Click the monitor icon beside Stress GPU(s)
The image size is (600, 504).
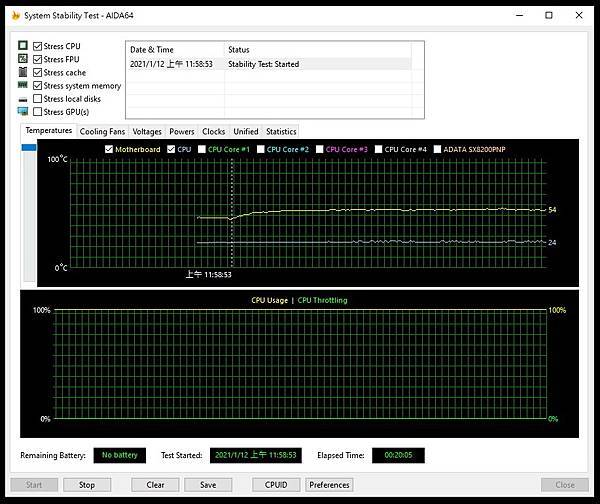(x=23, y=111)
